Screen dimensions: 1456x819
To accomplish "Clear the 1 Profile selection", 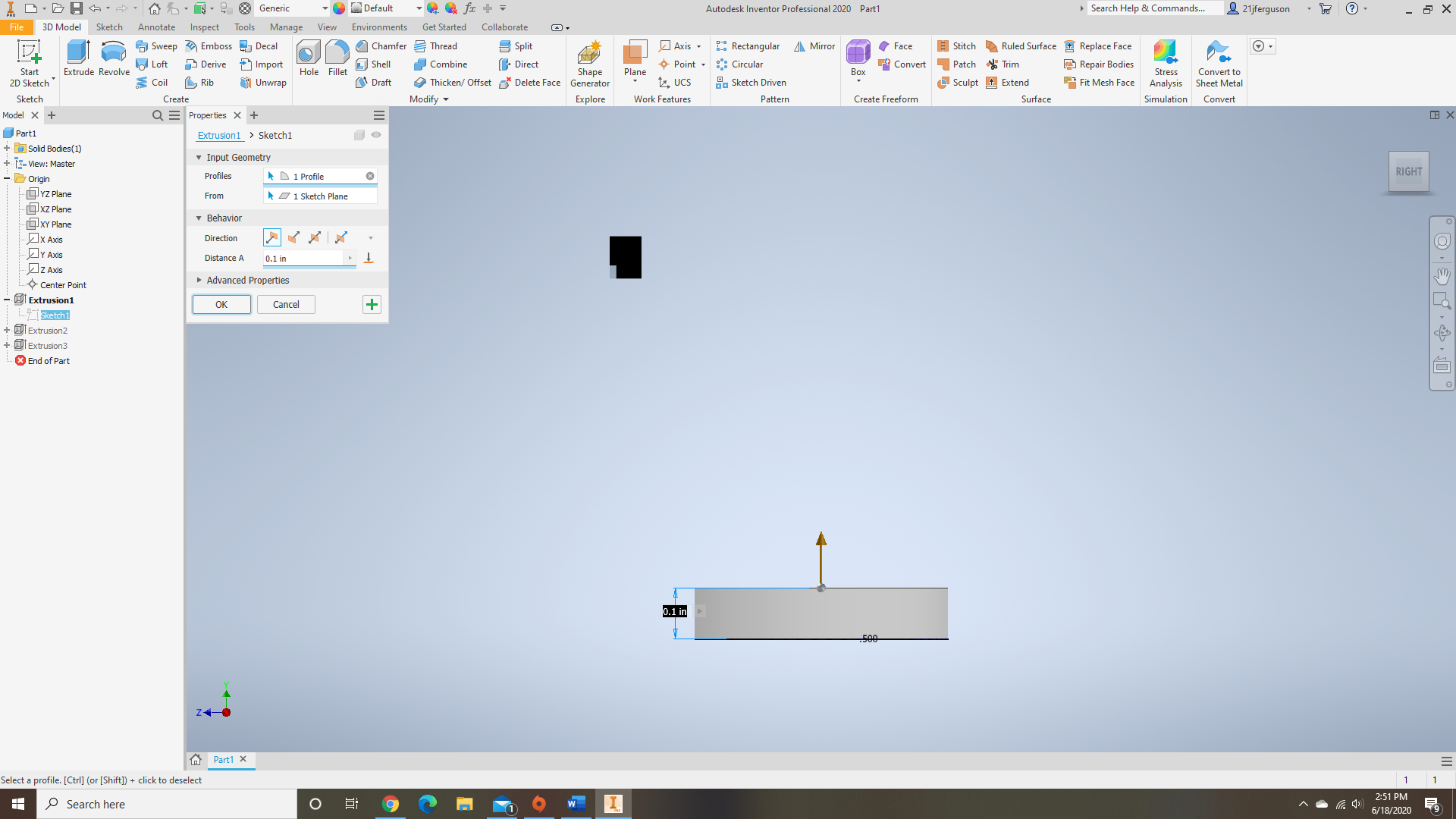I will 370,176.
